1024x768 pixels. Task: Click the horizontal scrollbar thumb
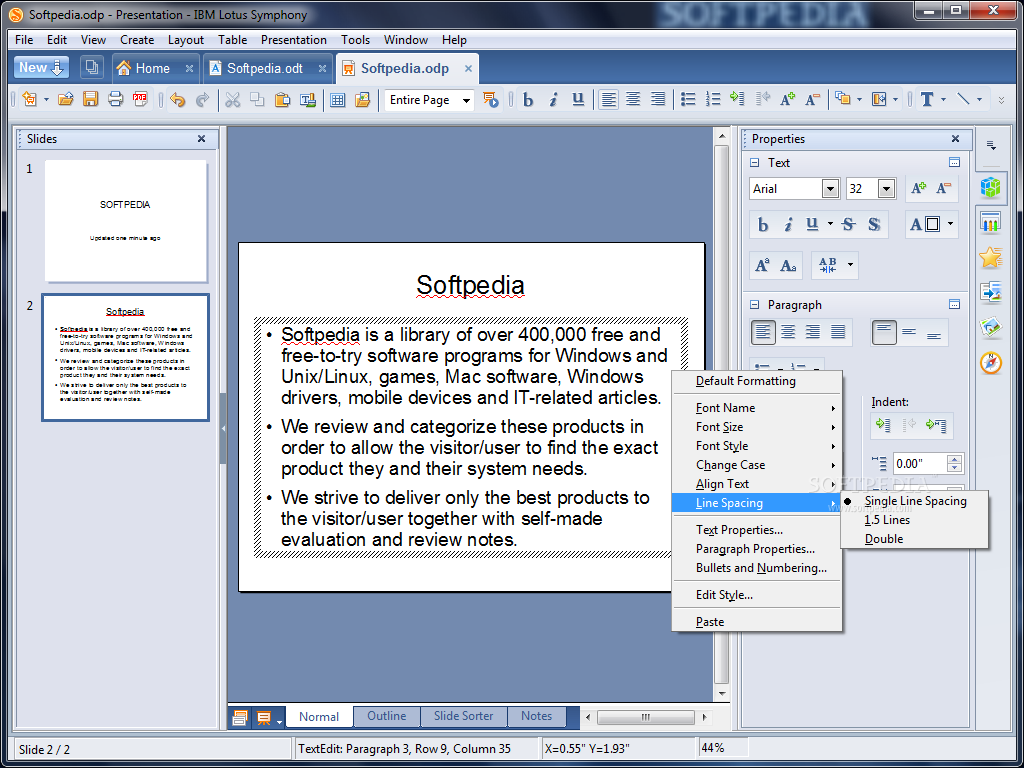click(645, 717)
